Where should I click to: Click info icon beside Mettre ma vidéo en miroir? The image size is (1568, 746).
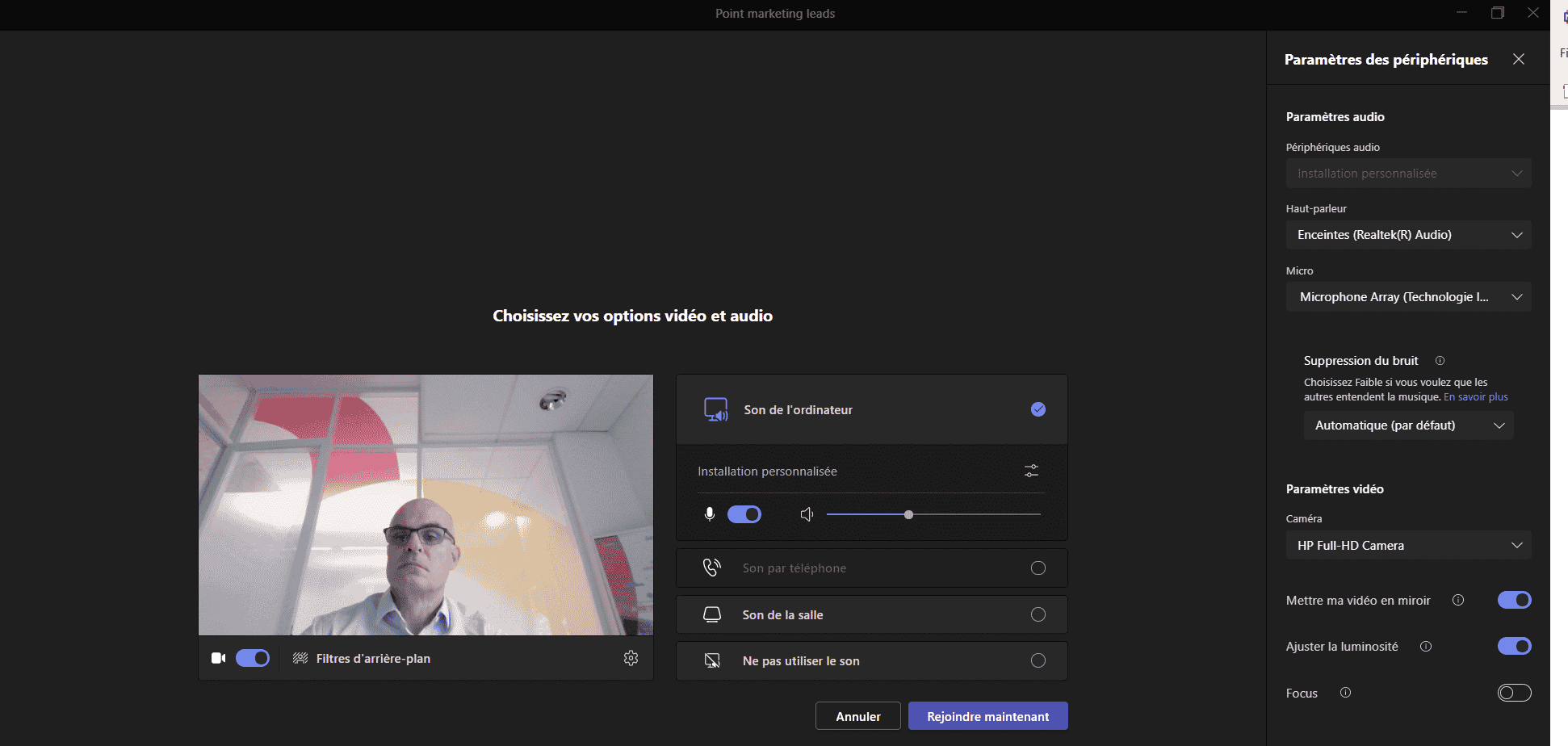(x=1458, y=600)
